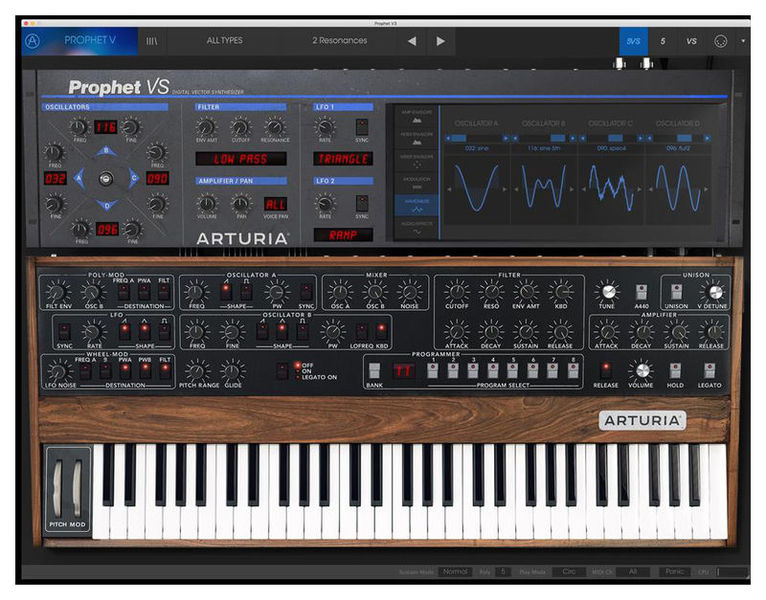Screen dimensions: 766x600
Task: Select Program 8 button in the Programmer
Action: [573, 371]
